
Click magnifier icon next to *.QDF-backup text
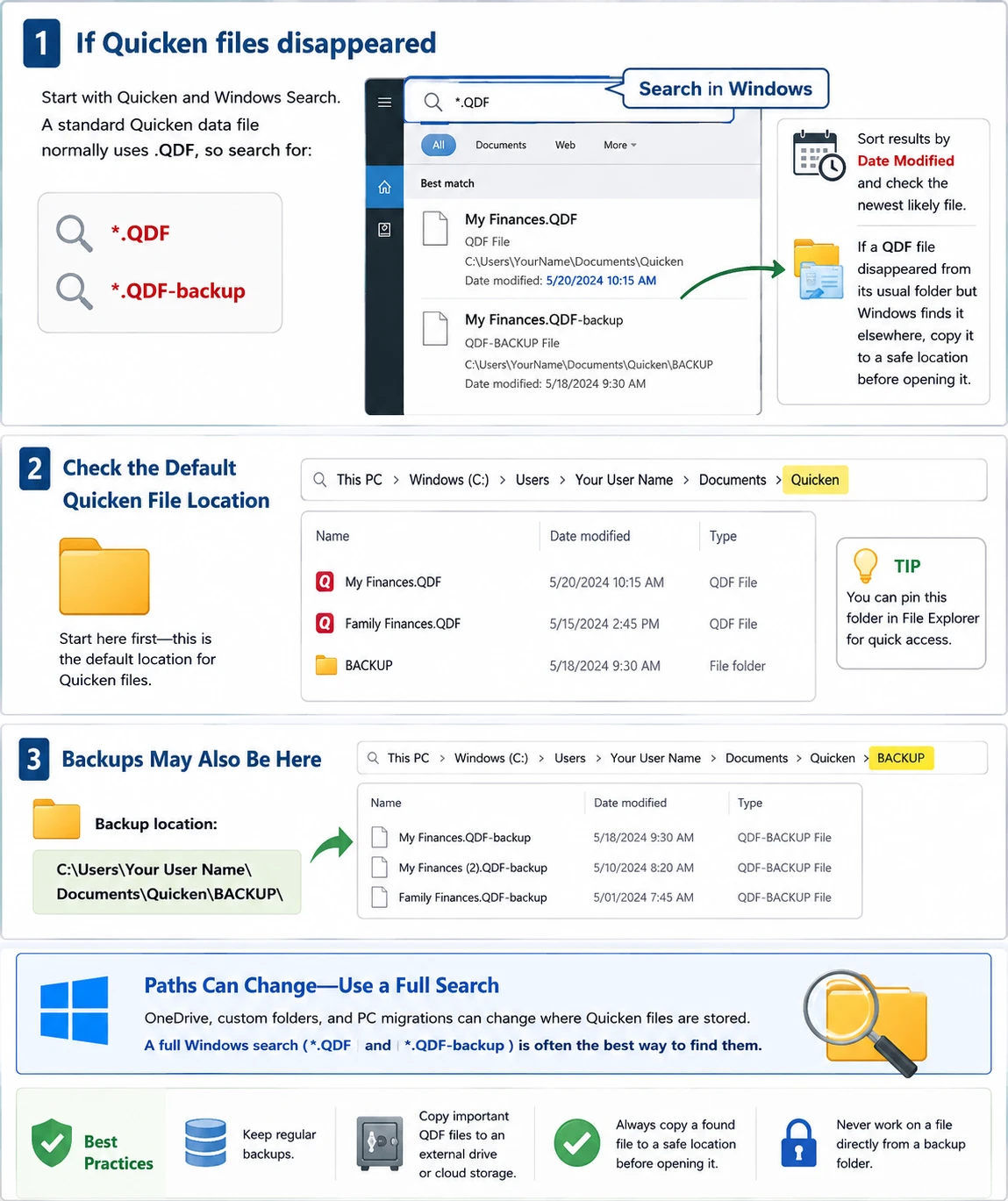click(75, 290)
